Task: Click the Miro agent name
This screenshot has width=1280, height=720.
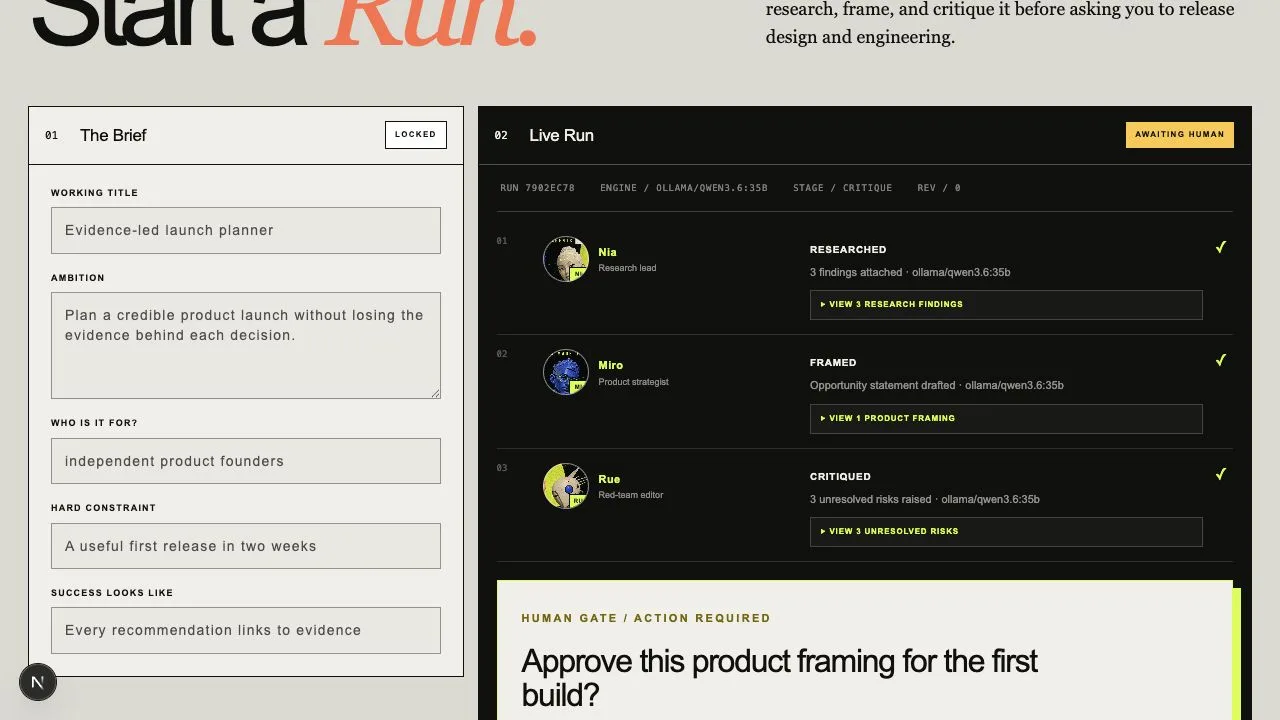Action: pos(611,365)
